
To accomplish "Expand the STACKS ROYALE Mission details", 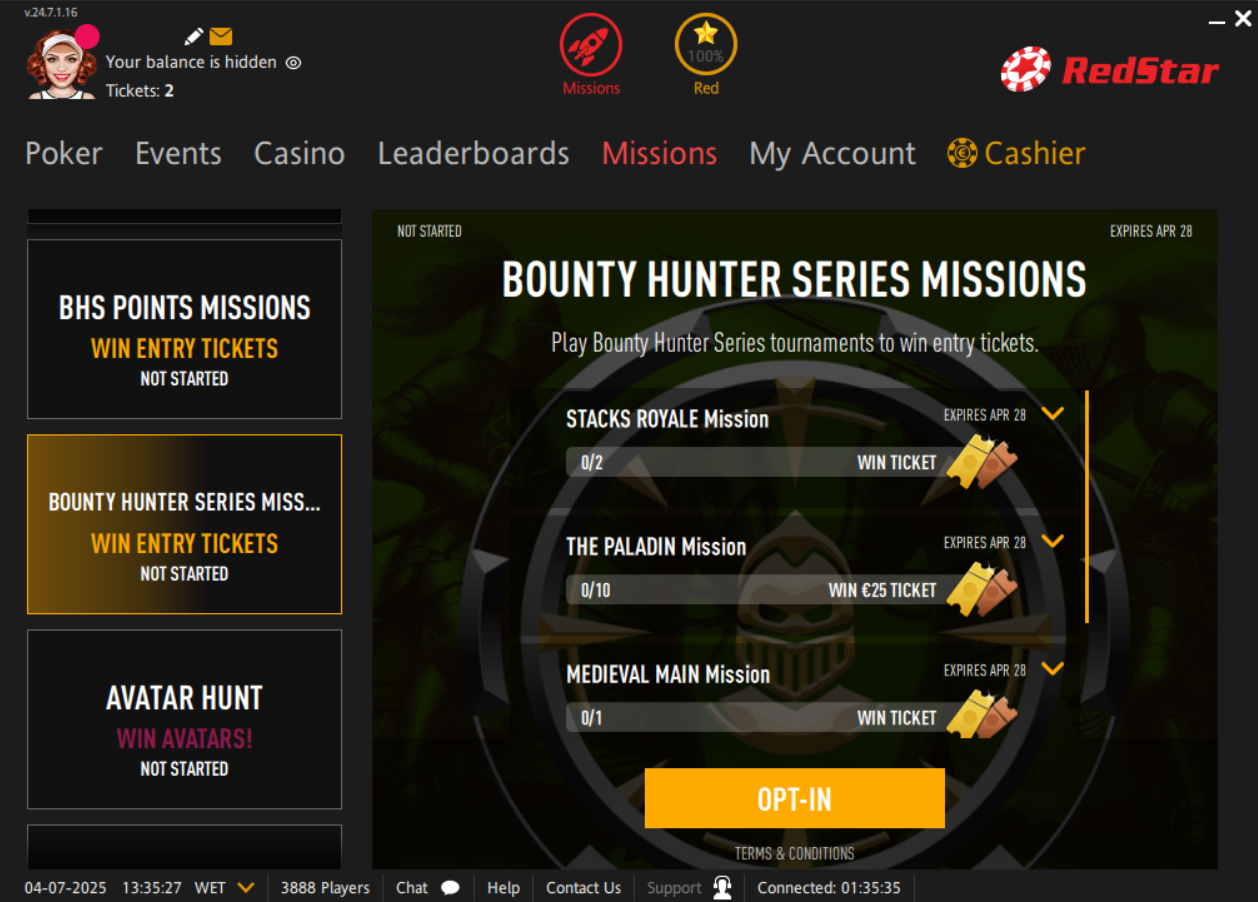I will click(1052, 413).
